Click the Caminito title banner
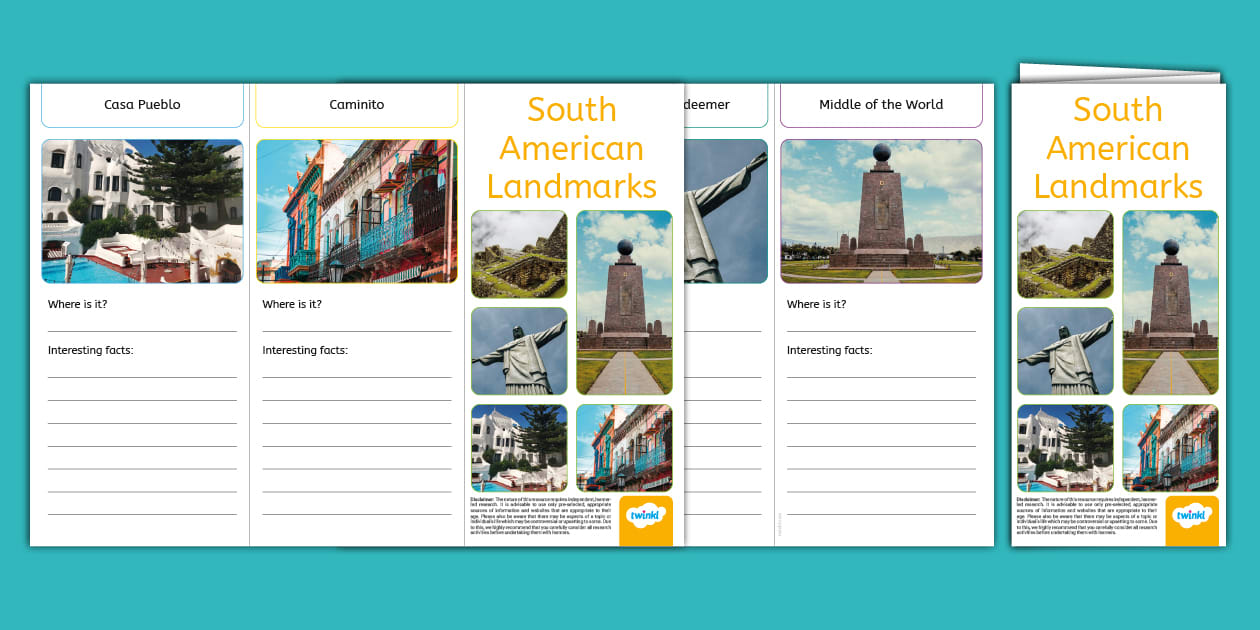 (x=356, y=104)
